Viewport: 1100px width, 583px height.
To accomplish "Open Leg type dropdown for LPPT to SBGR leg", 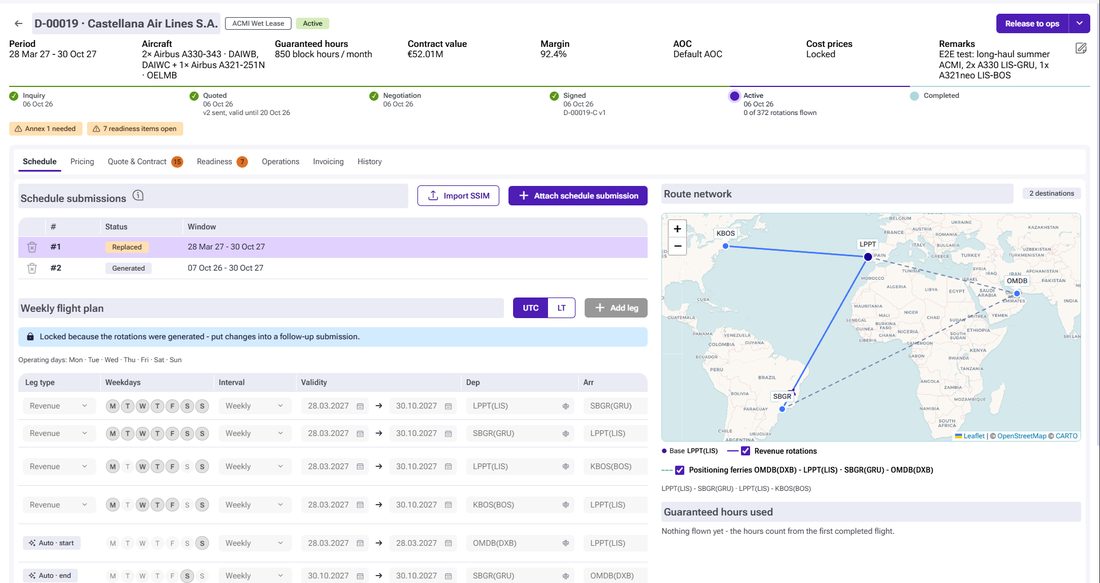I will [59, 406].
